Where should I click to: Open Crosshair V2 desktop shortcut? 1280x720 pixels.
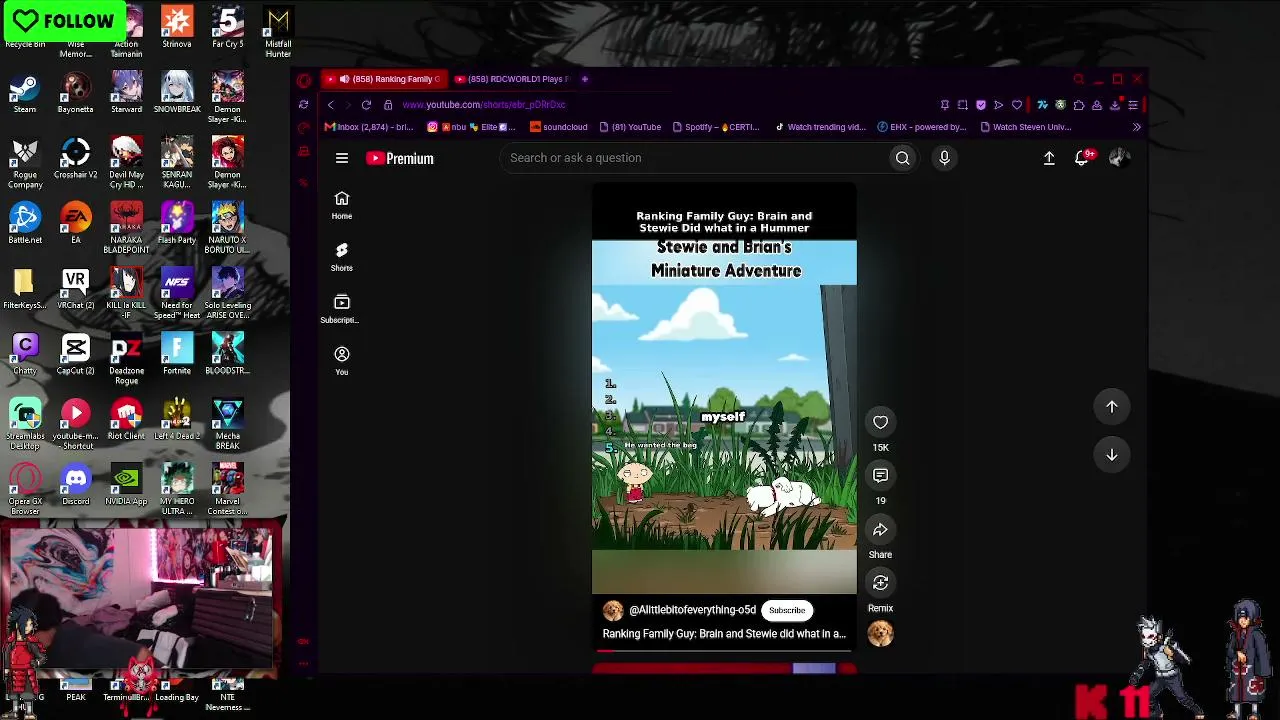coord(76,159)
